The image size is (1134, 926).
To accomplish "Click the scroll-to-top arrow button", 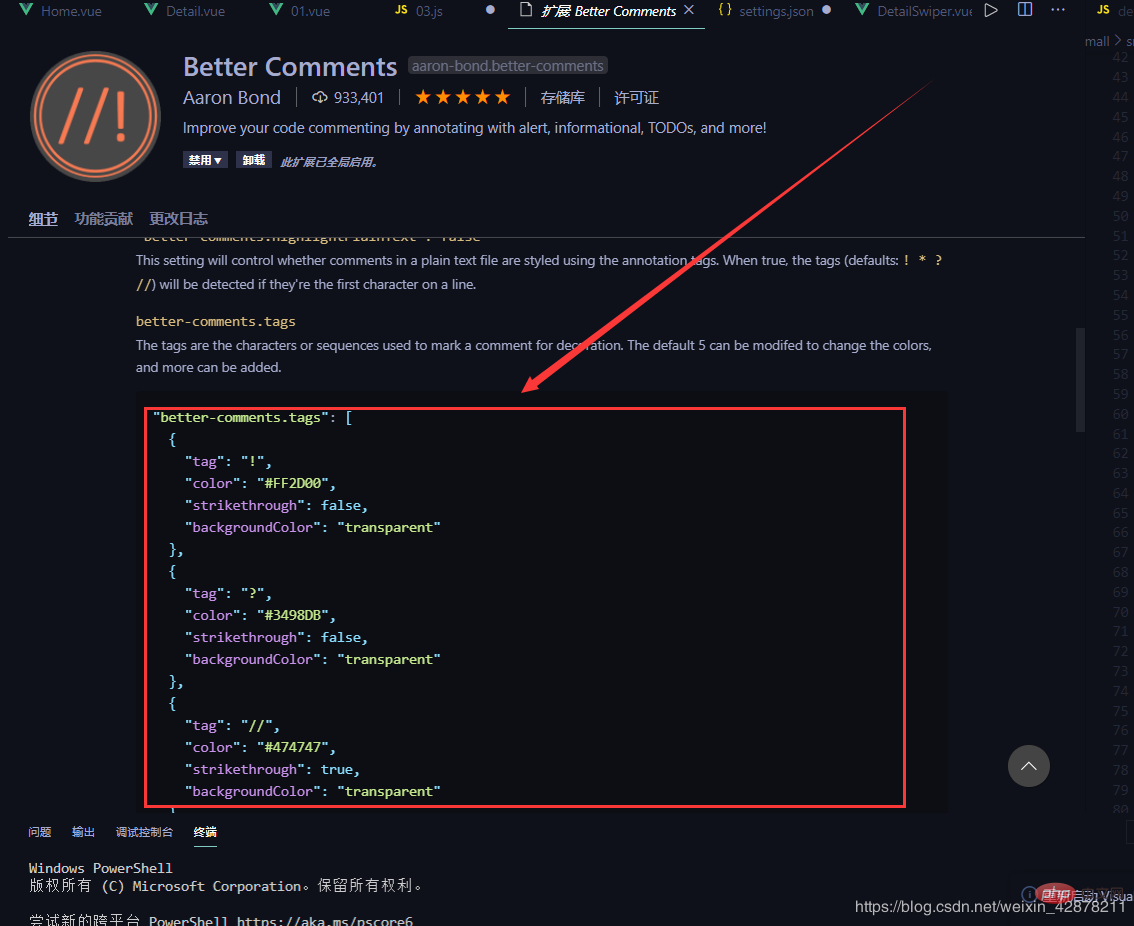I will click(x=1028, y=766).
